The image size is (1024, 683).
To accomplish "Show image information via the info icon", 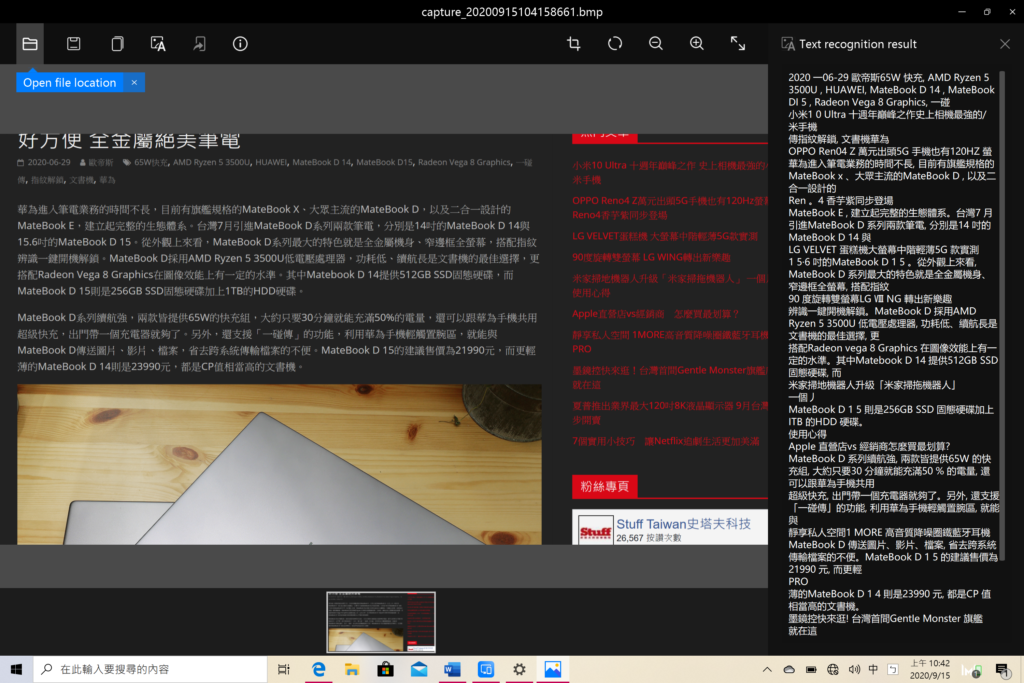I will (240, 44).
